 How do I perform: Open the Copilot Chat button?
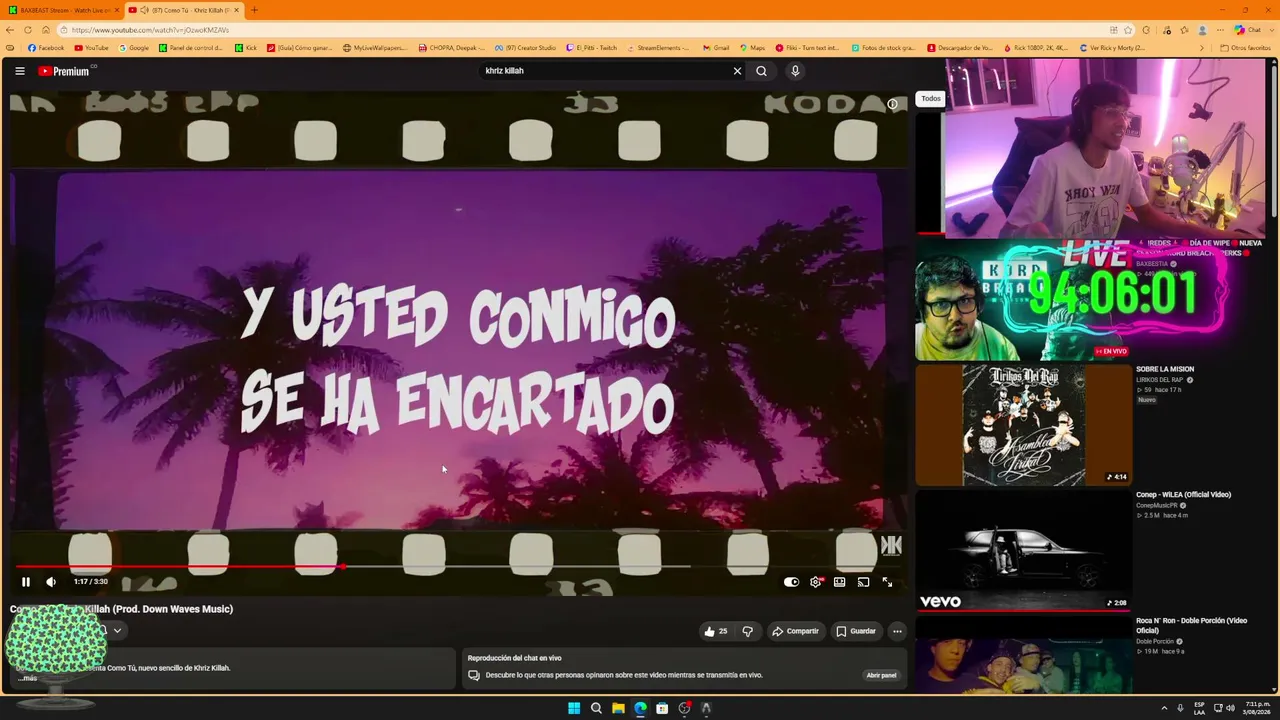tap(1247, 30)
